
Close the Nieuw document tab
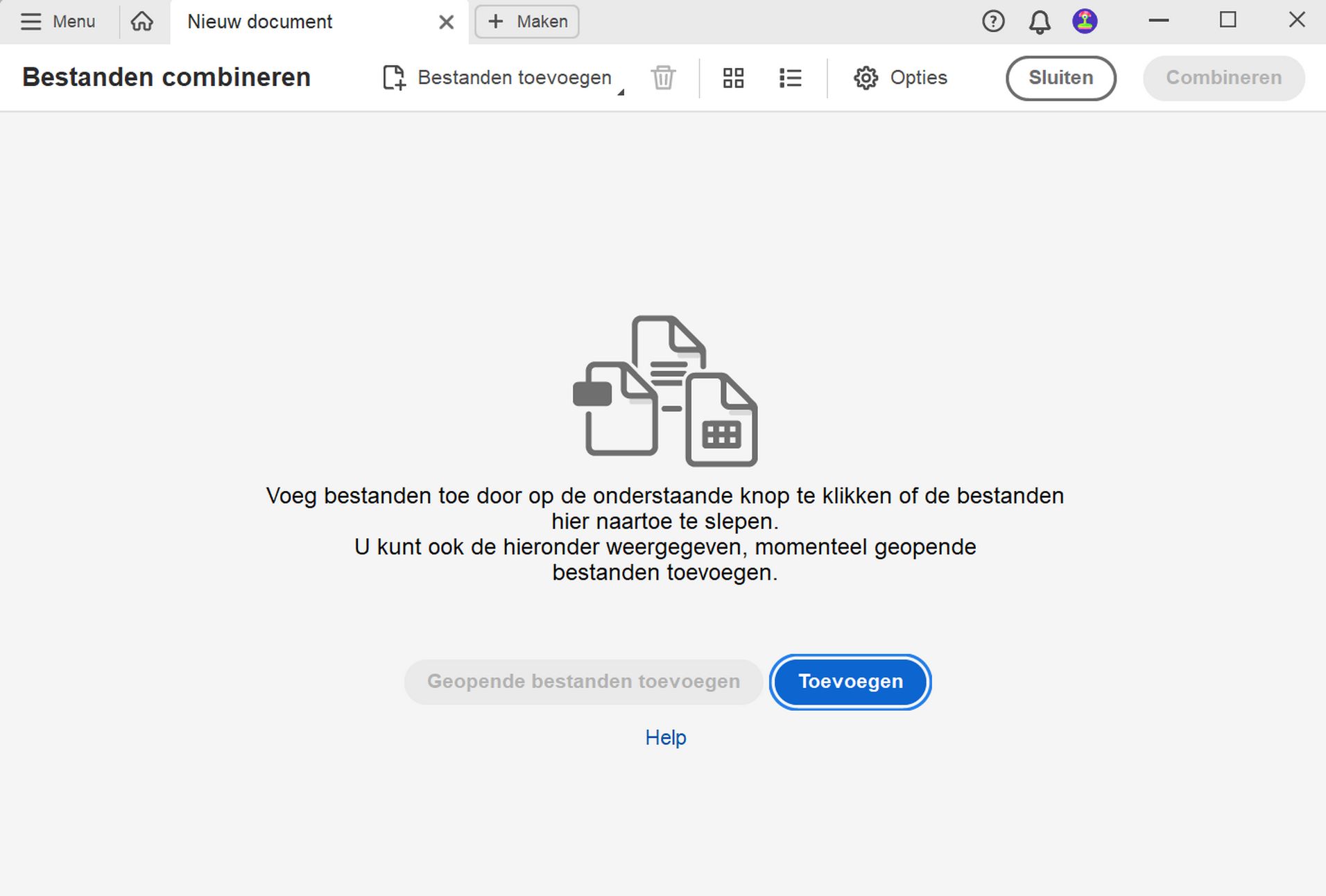[445, 21]
